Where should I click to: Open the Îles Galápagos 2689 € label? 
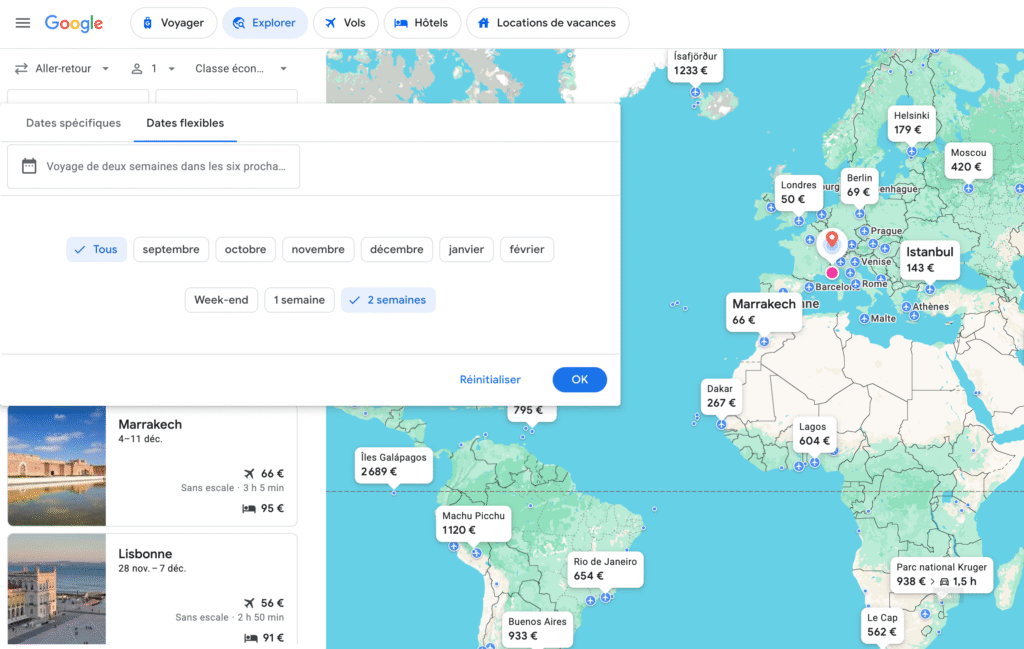(393, 464)
